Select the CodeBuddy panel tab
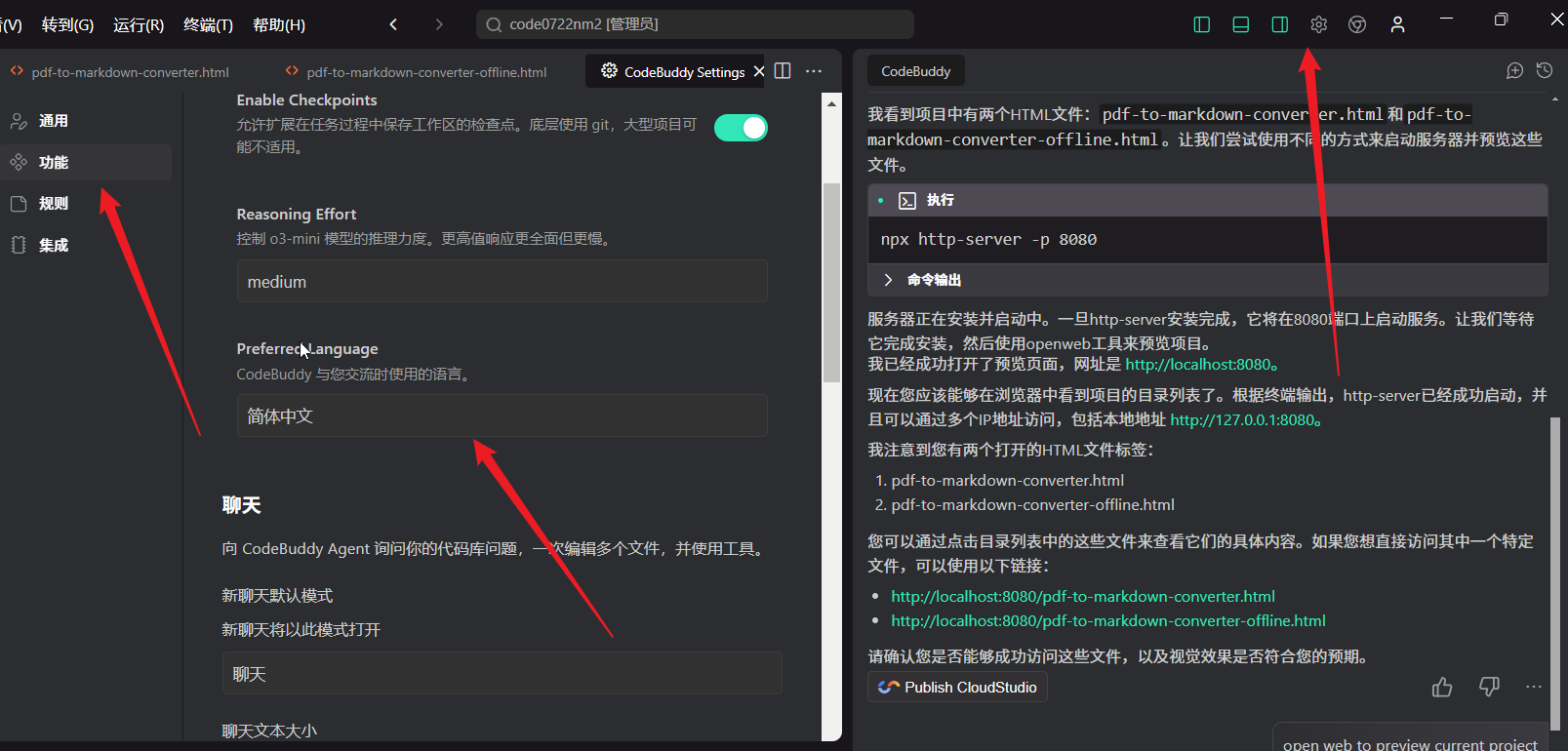The width and height of the screenshot is (1568, 751). pyautogui.click(x=915, y=71)
